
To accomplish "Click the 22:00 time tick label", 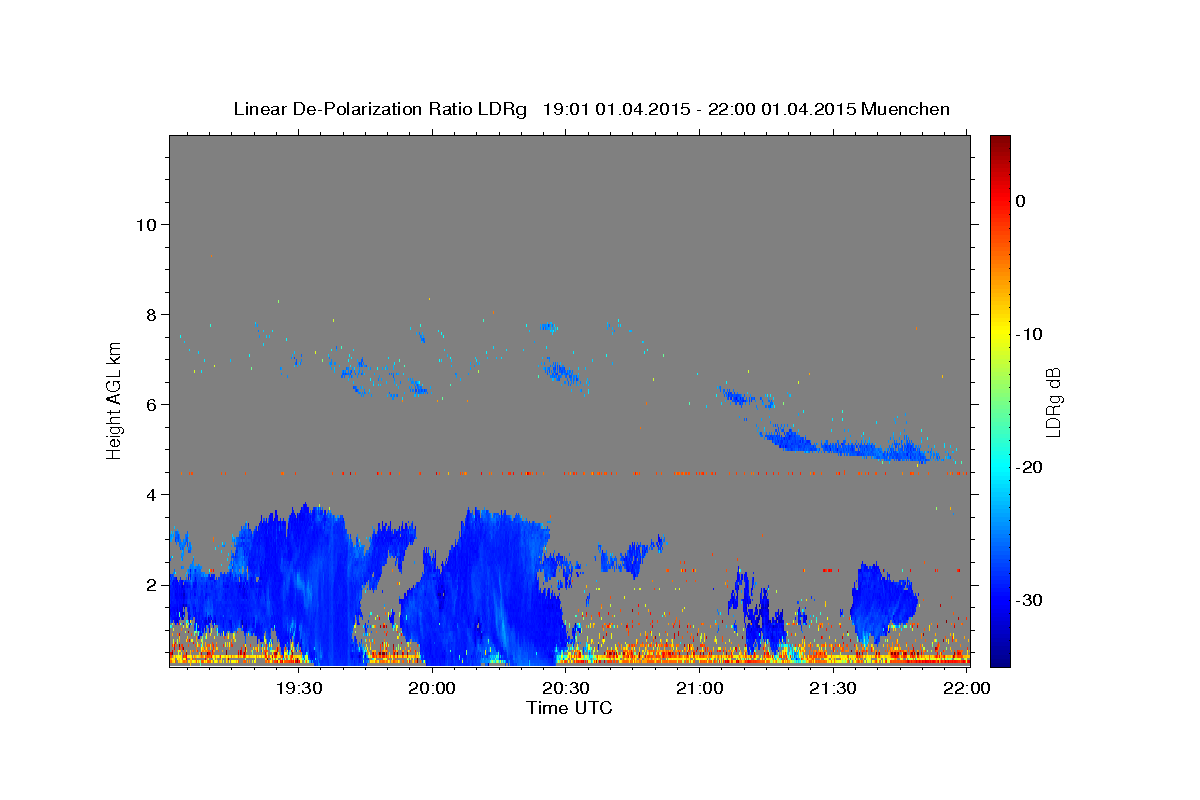I will [x=966, y=688].
